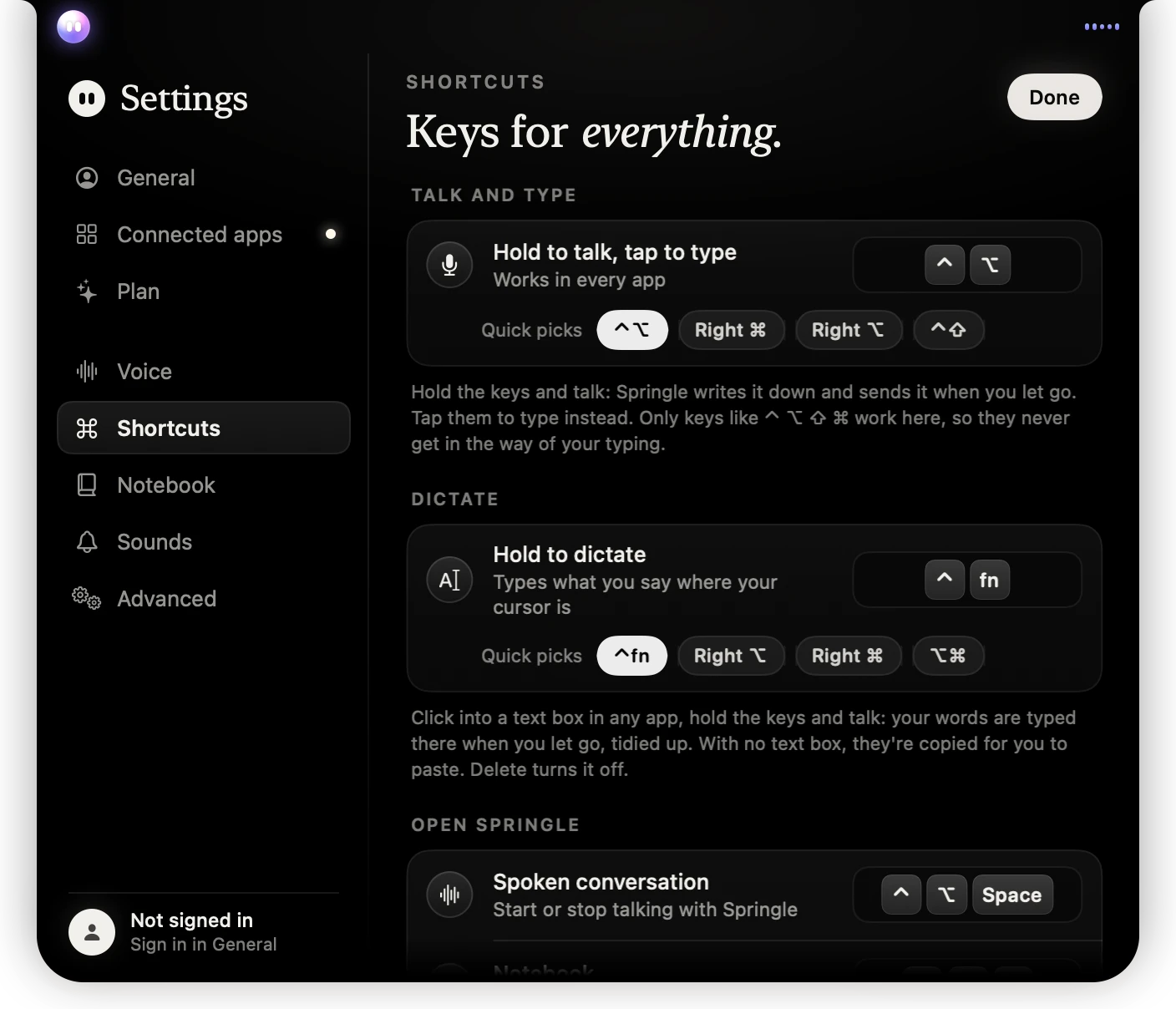Click the Not signed in label

click(x=192, y=920)
